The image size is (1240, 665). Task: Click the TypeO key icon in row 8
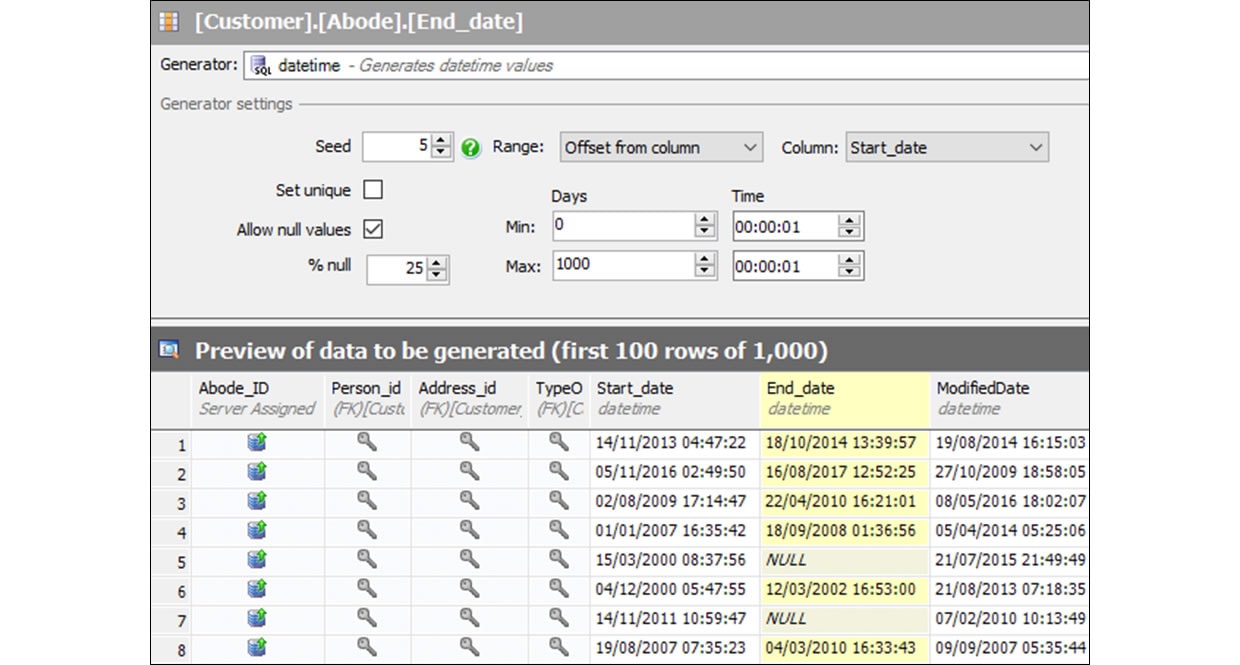pyautogui.click(x=559, y=647)
